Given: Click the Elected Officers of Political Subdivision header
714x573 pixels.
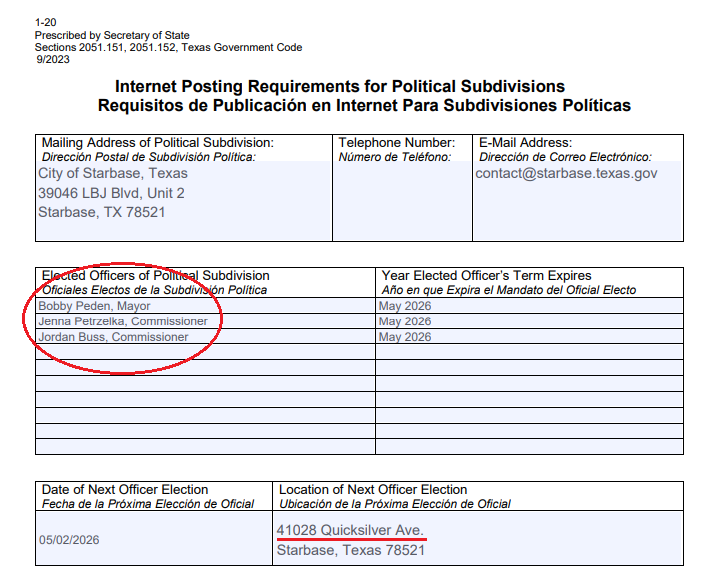Looking at the screenshot, I should tap(156, 276).
